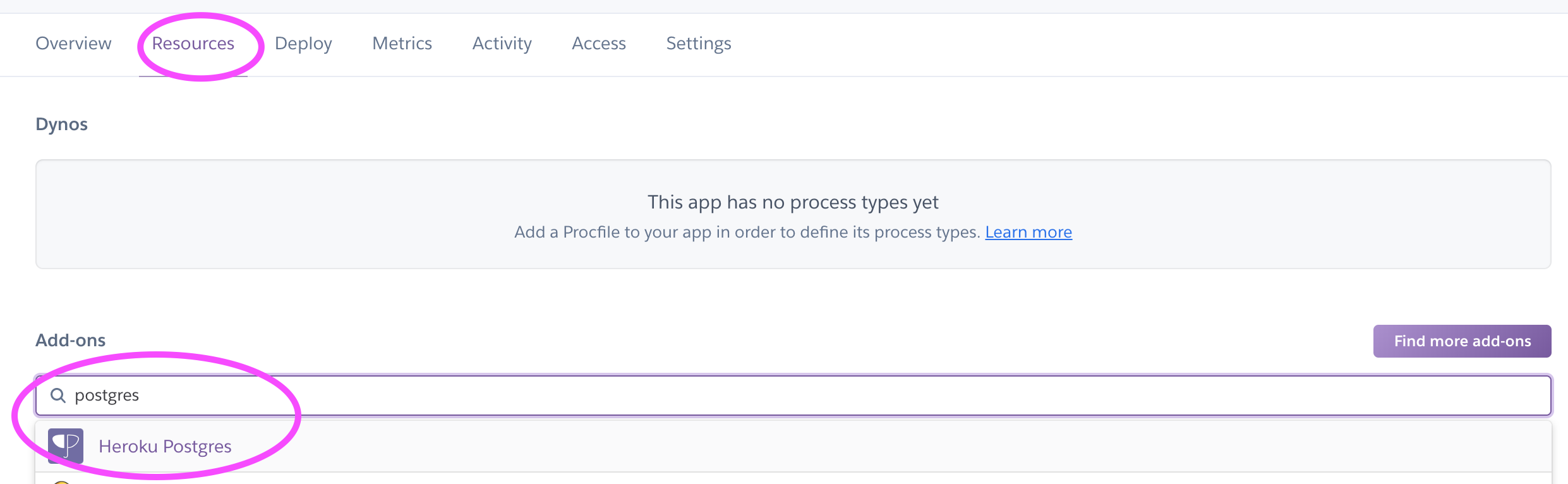Open the Learn more link about Procfiles

tap(1028, 232)
